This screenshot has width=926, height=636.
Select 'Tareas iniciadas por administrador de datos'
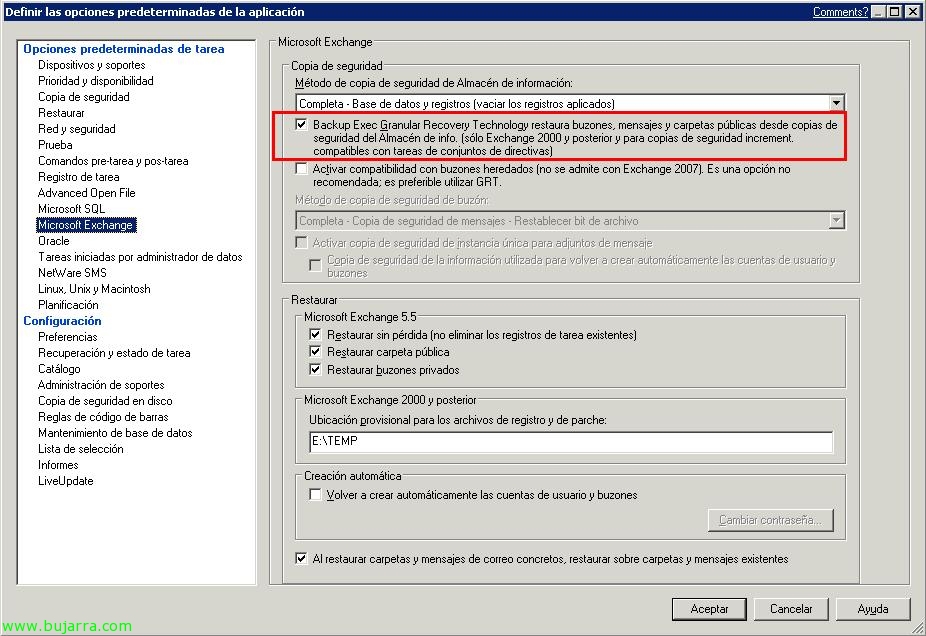tap(141, 257)
